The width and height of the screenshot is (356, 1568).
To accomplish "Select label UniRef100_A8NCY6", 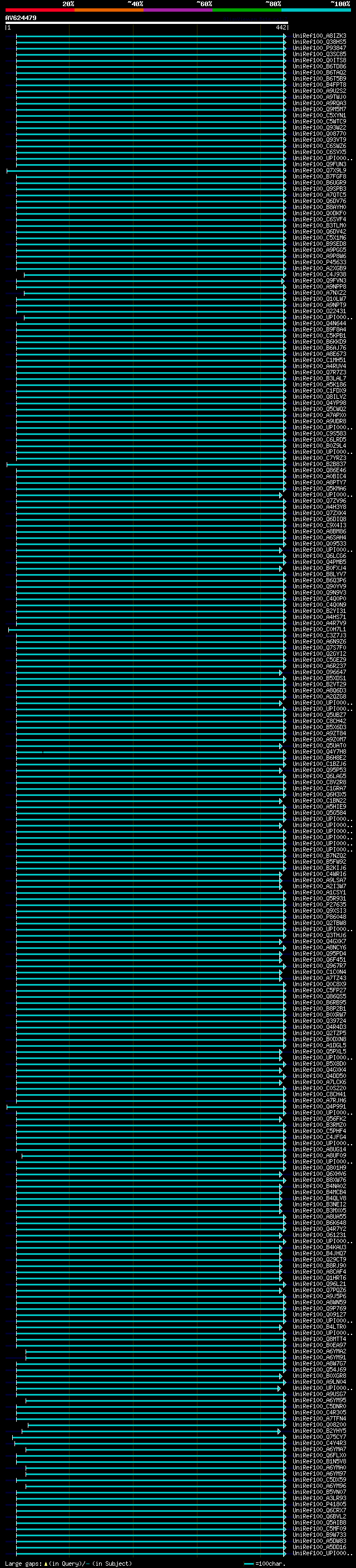I will 319,948.
